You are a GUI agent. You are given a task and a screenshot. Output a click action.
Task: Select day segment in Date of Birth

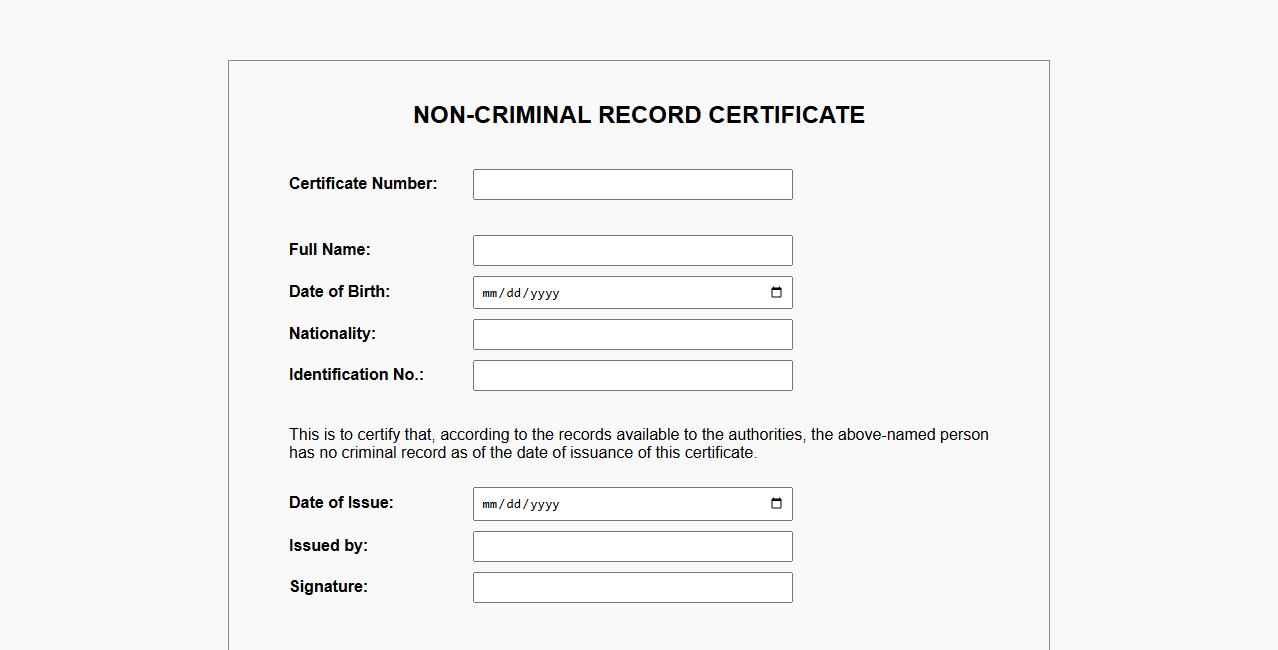click(x=514, y=293)
